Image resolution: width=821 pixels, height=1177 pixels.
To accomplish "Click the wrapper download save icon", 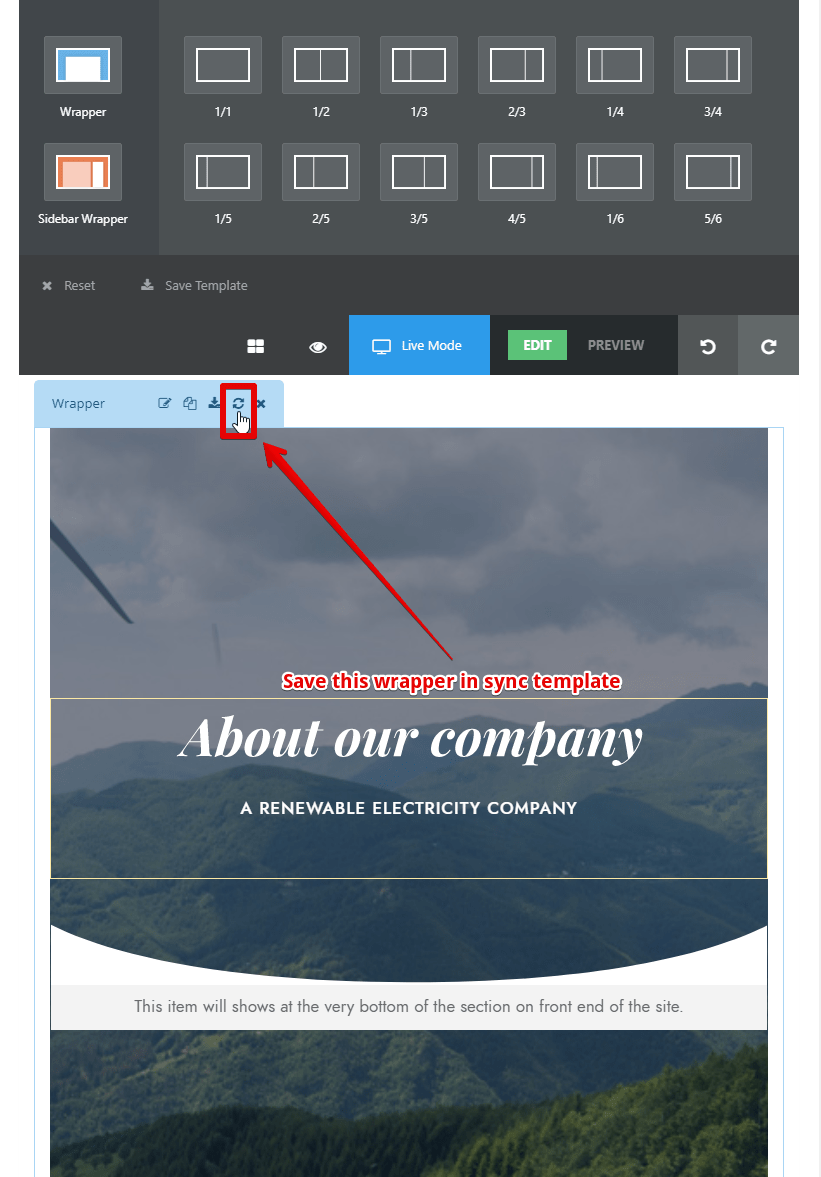I will click(x=214, y=403).
